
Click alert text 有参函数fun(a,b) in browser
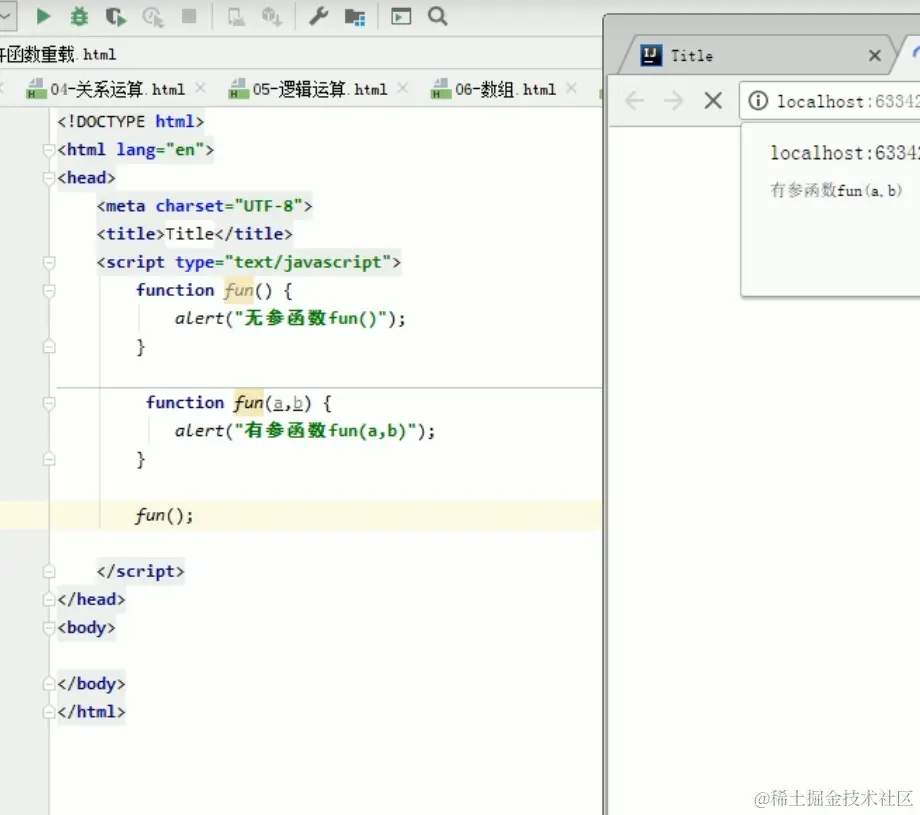click(836, 190)
